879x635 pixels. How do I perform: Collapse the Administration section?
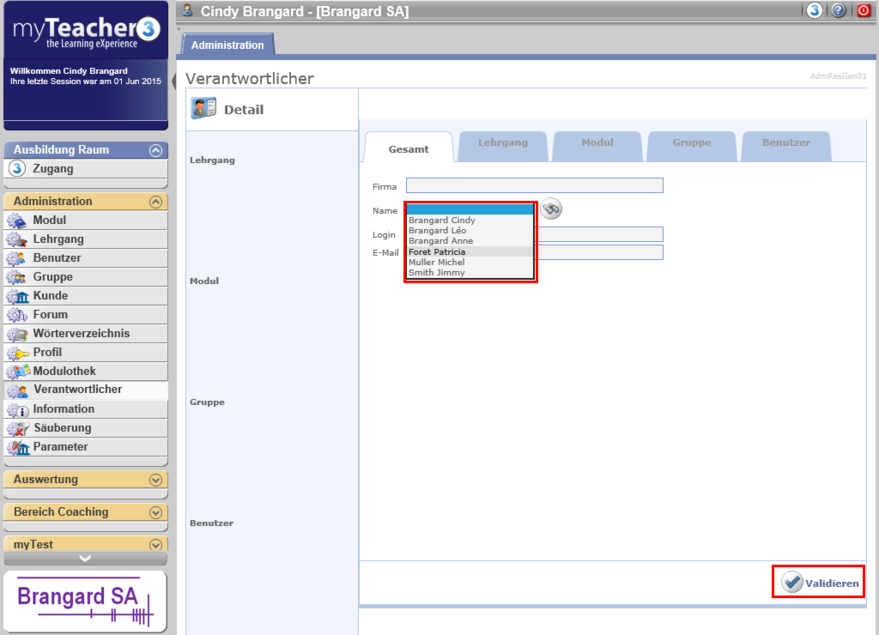155,202
